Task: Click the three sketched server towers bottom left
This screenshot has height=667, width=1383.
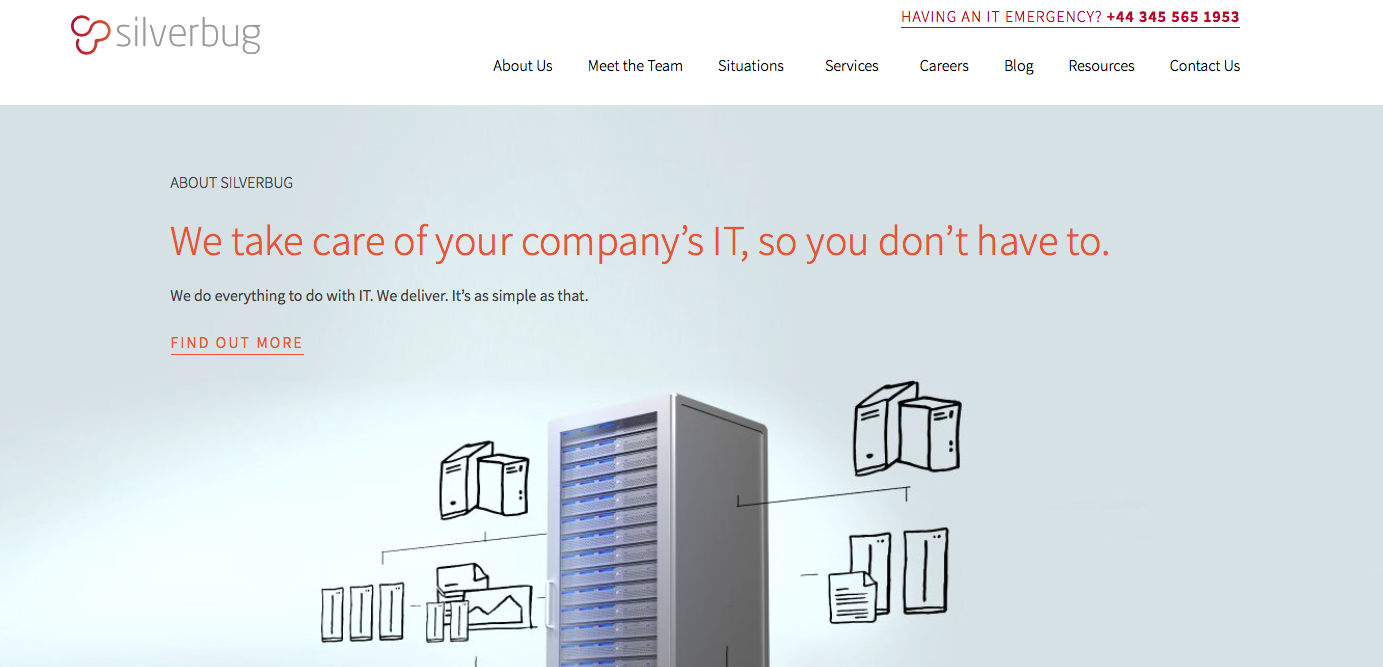Action: tap(362, 612)
